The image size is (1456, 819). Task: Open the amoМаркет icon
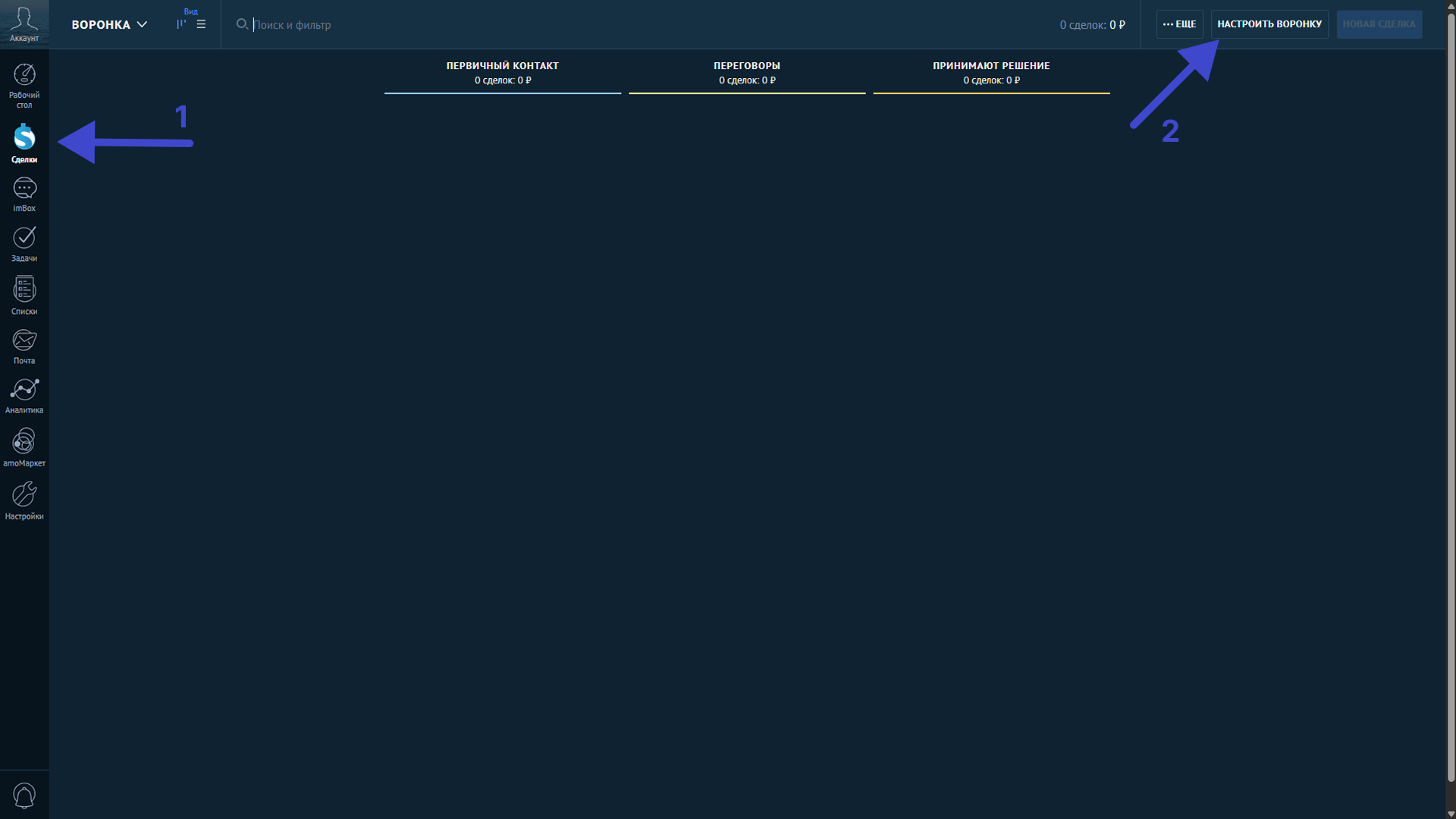point(24,447)
